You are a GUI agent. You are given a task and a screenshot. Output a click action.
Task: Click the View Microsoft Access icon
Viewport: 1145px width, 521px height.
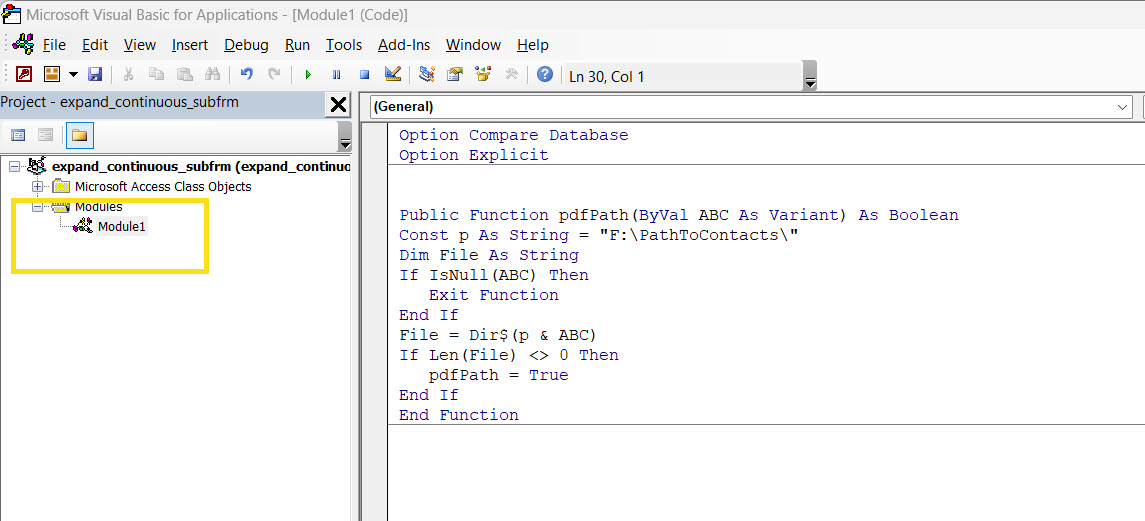(24, 75)
